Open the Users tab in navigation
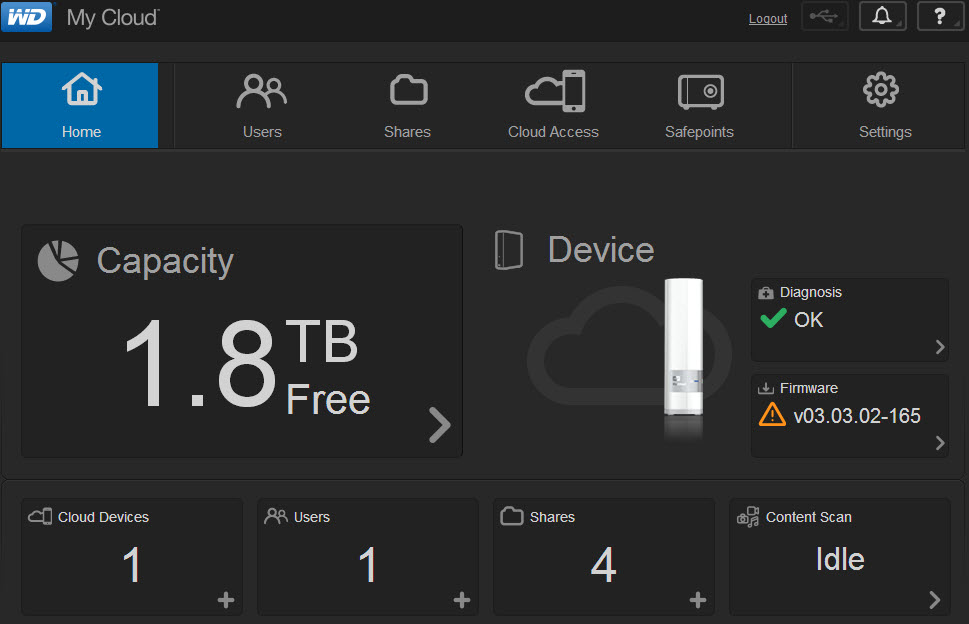This screenshot has height=624, width=969. (x=262, y=105)
